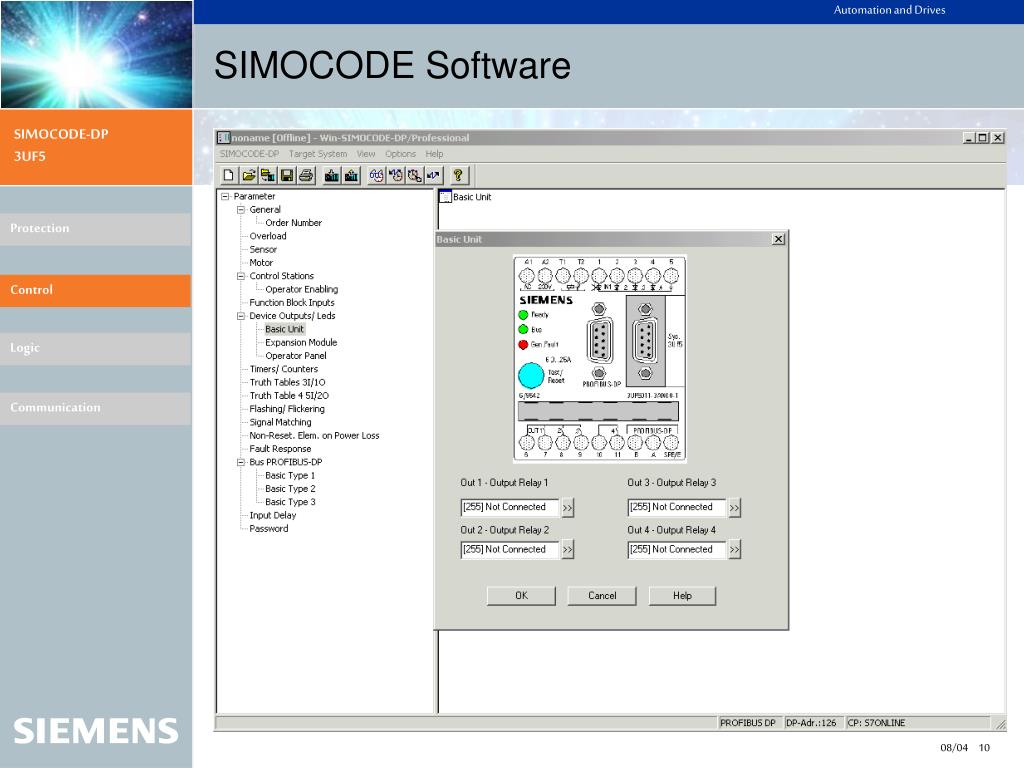
Task: Click the signal clock toolbar icon
Action: (x=396, y=175)
